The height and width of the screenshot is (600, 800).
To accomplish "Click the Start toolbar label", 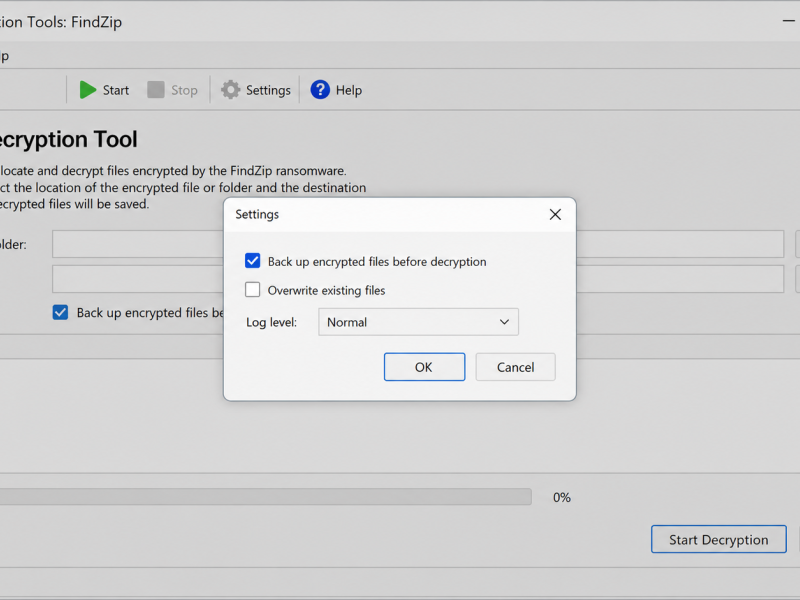I will (116, 90).
